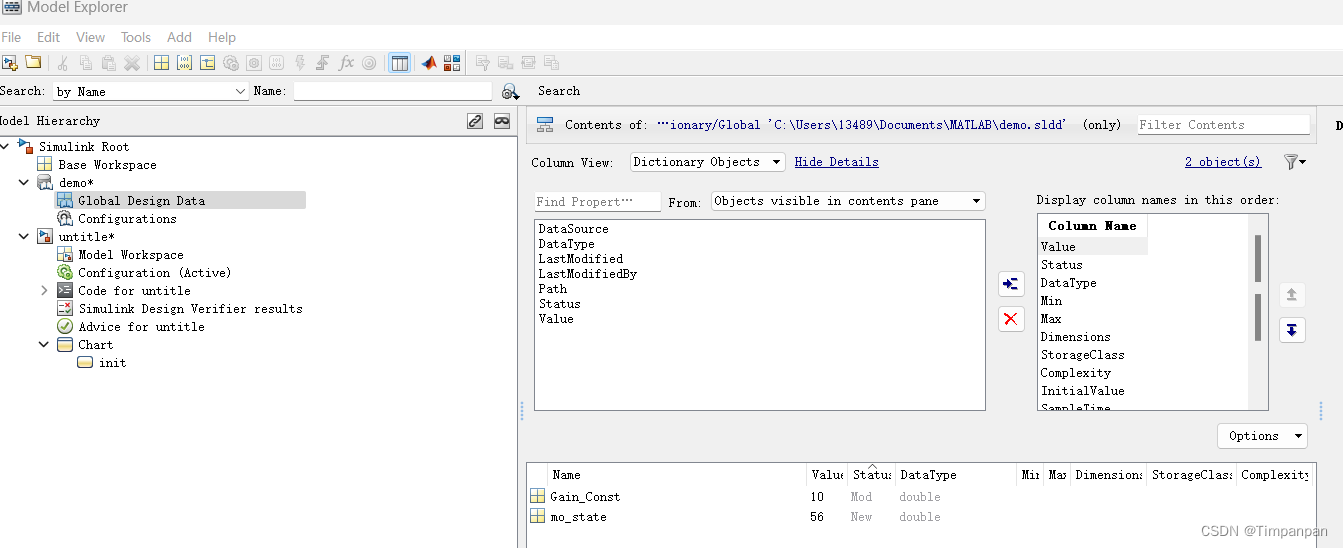Toggle the column details view toolbar icon

[399, 63]
